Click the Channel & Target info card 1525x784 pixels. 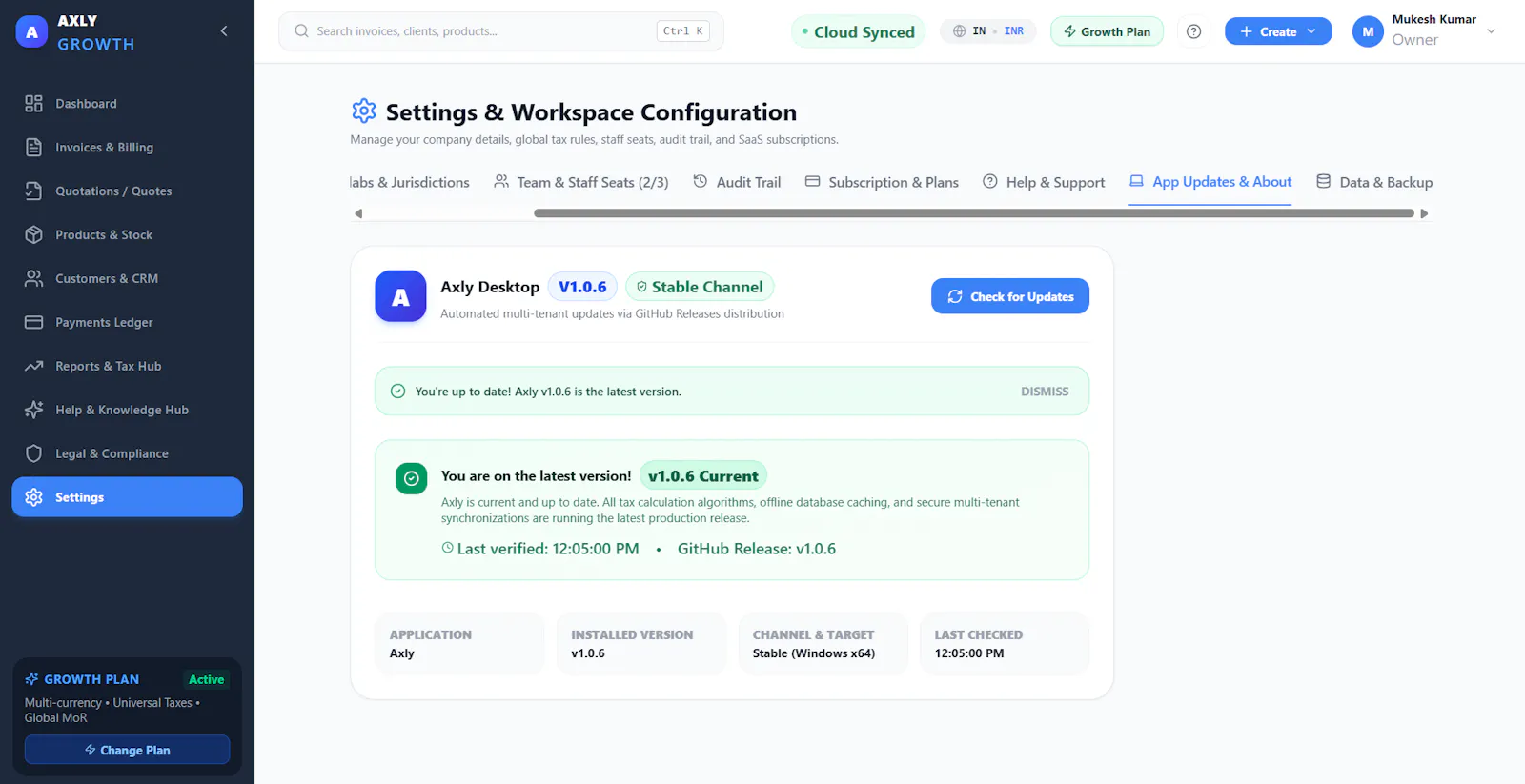pyautogui.click(x=823, y=644)
